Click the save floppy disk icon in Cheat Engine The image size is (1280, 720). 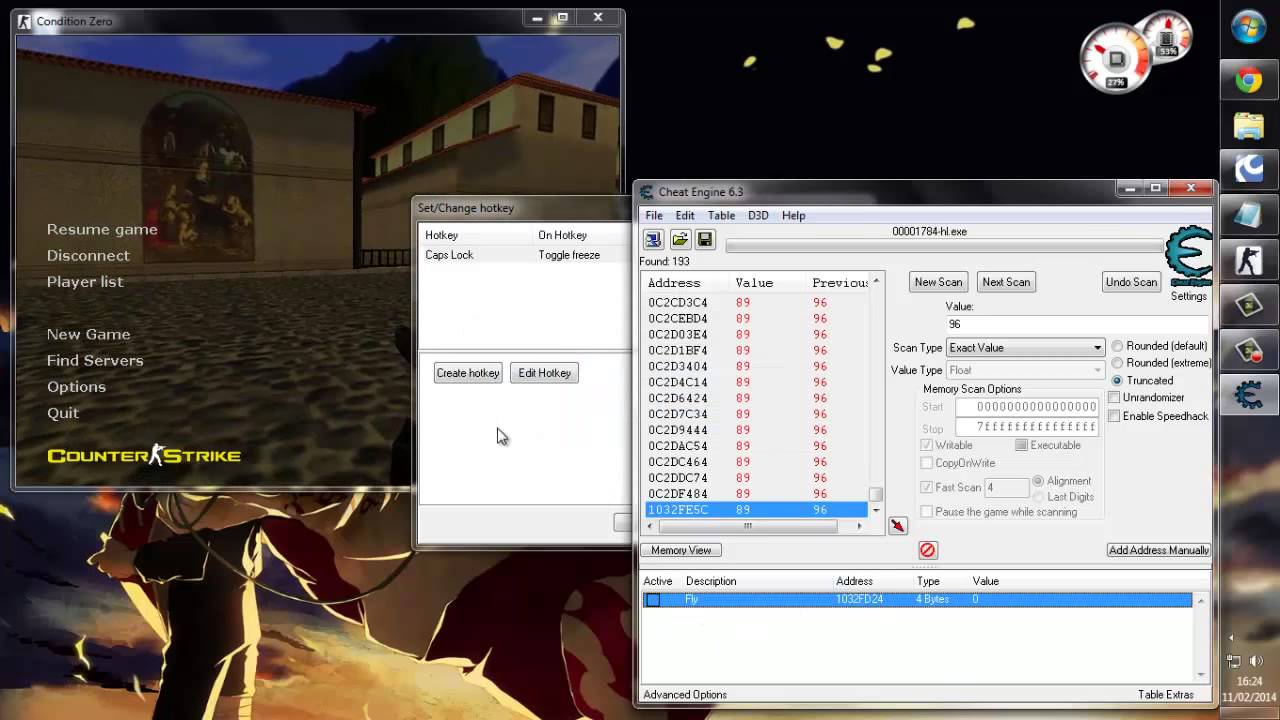tap(705, 240)
